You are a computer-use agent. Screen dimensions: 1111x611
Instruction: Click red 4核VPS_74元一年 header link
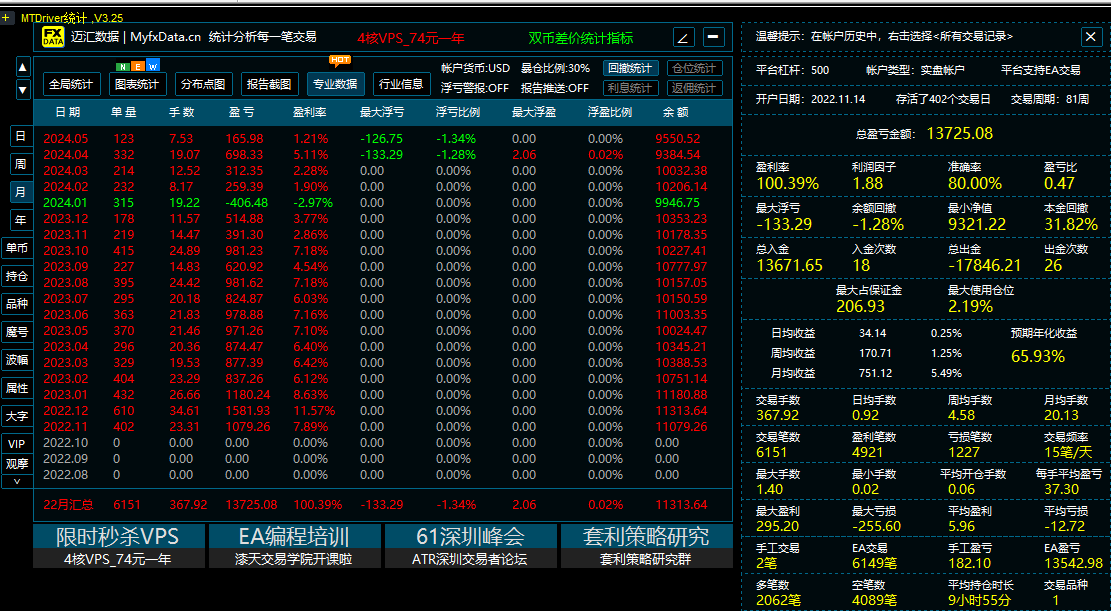click(x=411, y=38)
